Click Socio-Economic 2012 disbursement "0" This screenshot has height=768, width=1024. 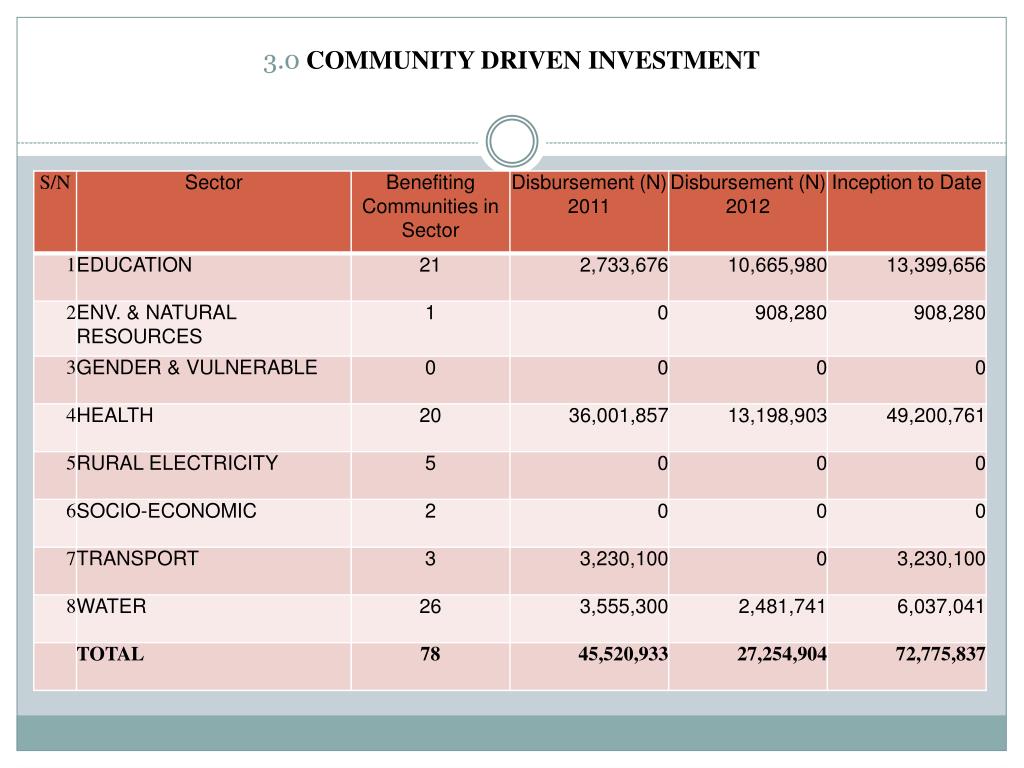[821, 511]
